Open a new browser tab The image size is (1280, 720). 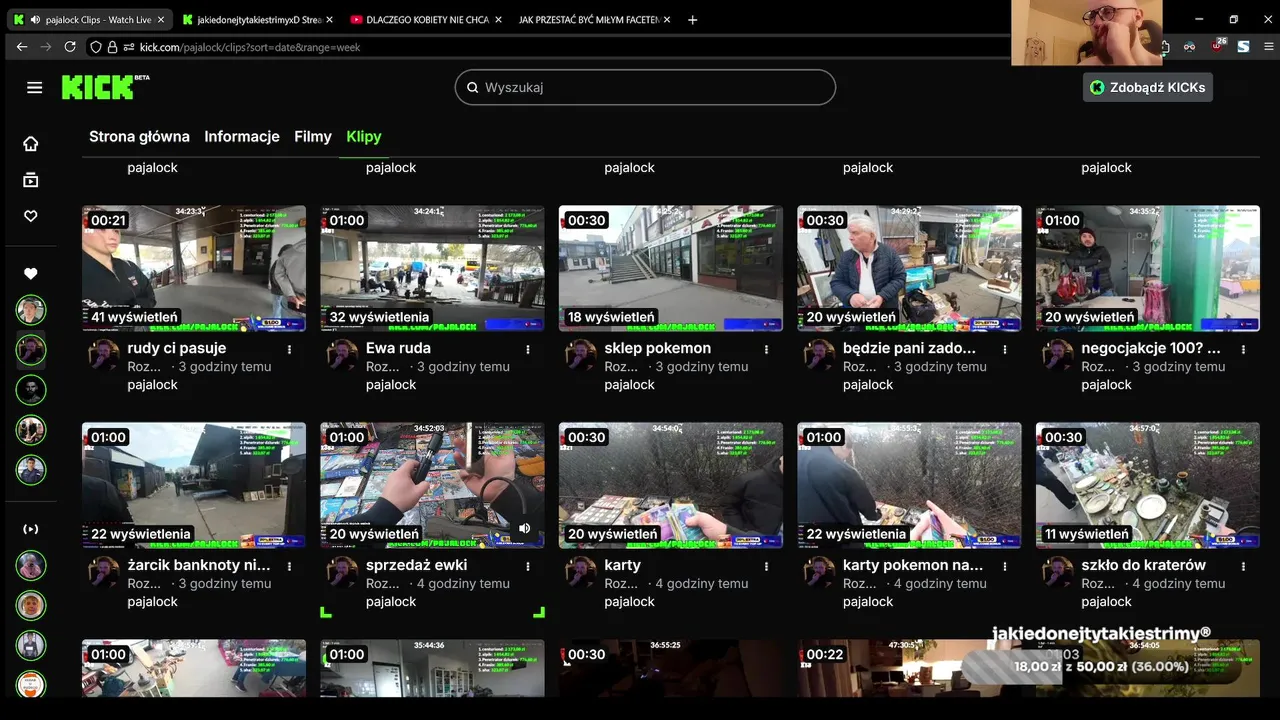(x=692, y=19)
